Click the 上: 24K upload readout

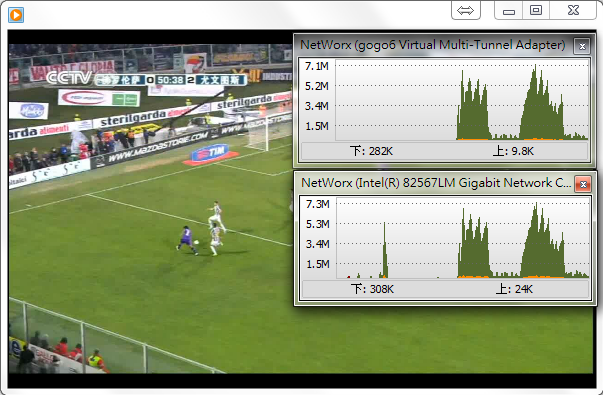514,289
